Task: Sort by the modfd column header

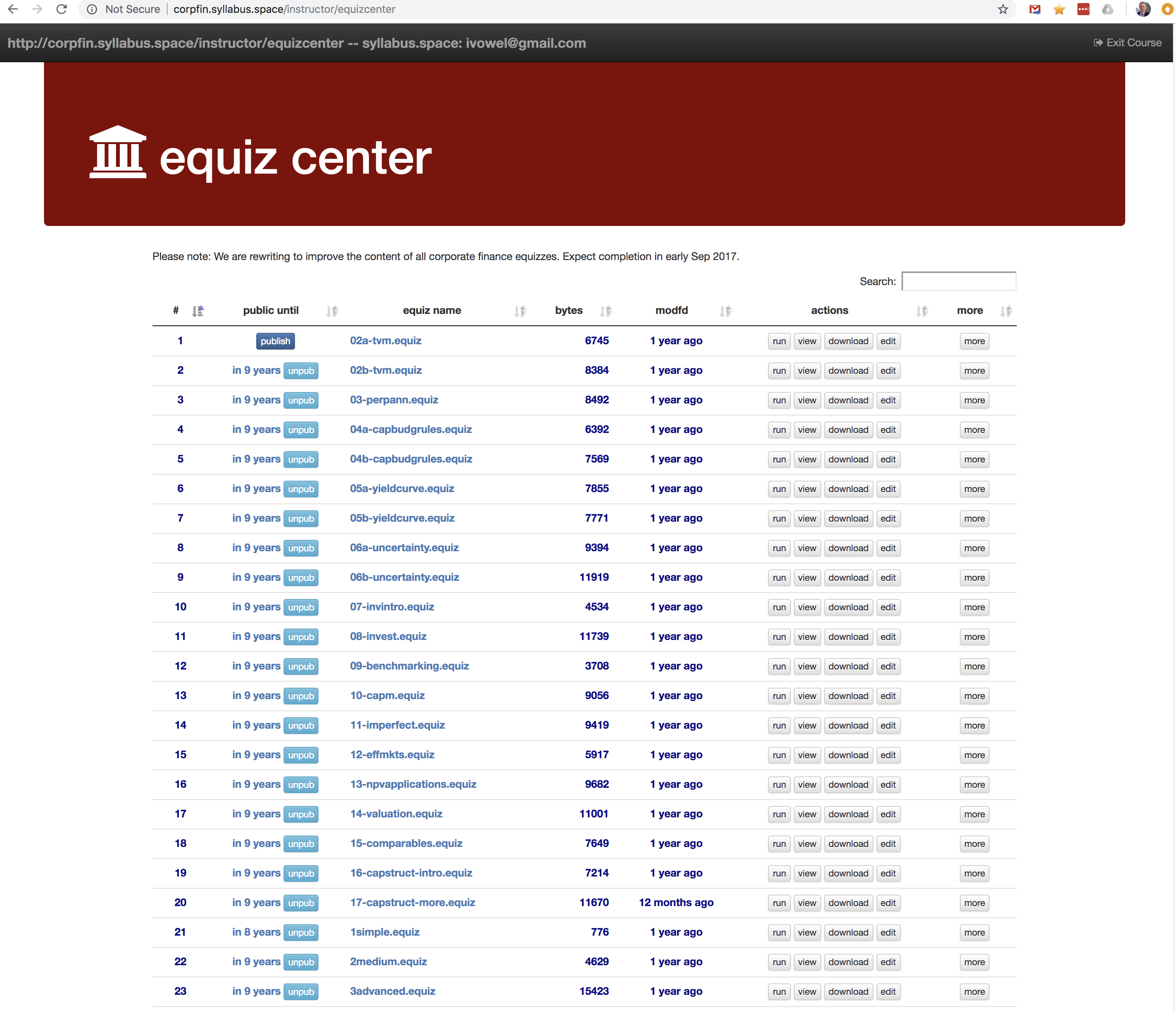Action: pyautogui.click(x=671, y=310)
